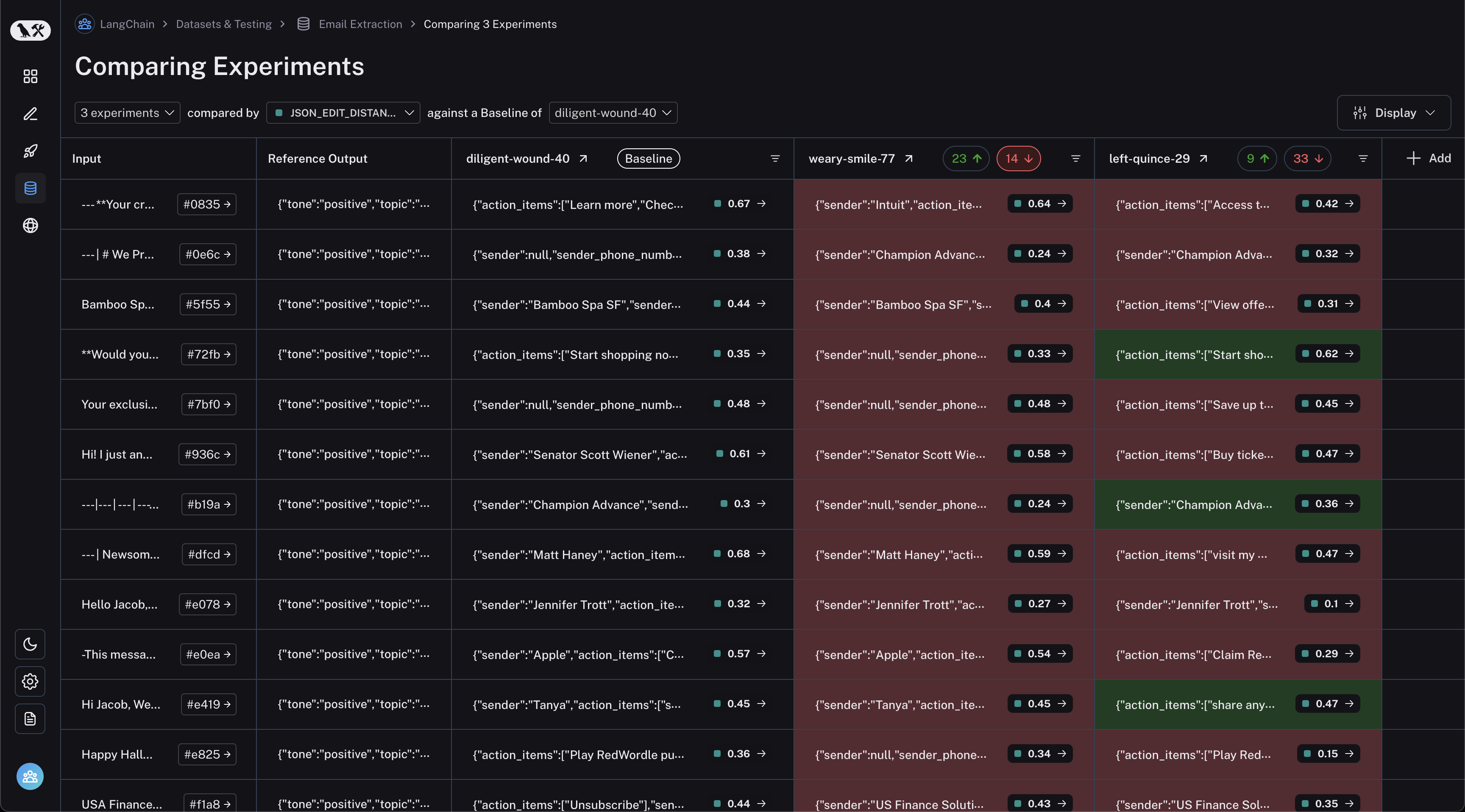Toggle the 14 regressions filter on weary-smile-77
The image size is (1465, 812).
pyautogui.click(x=1018, y=159)
